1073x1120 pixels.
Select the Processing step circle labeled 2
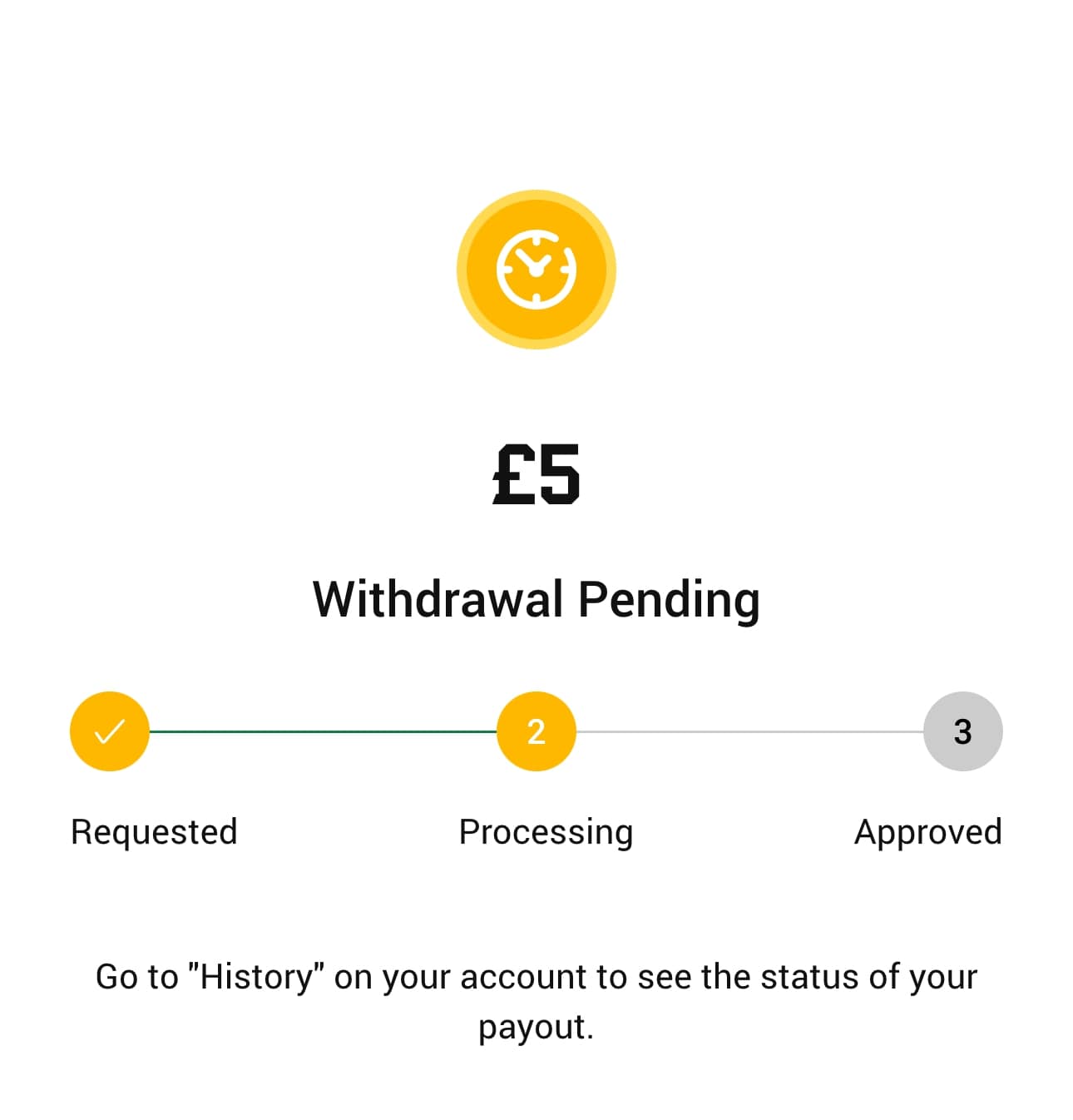(536, 731)
